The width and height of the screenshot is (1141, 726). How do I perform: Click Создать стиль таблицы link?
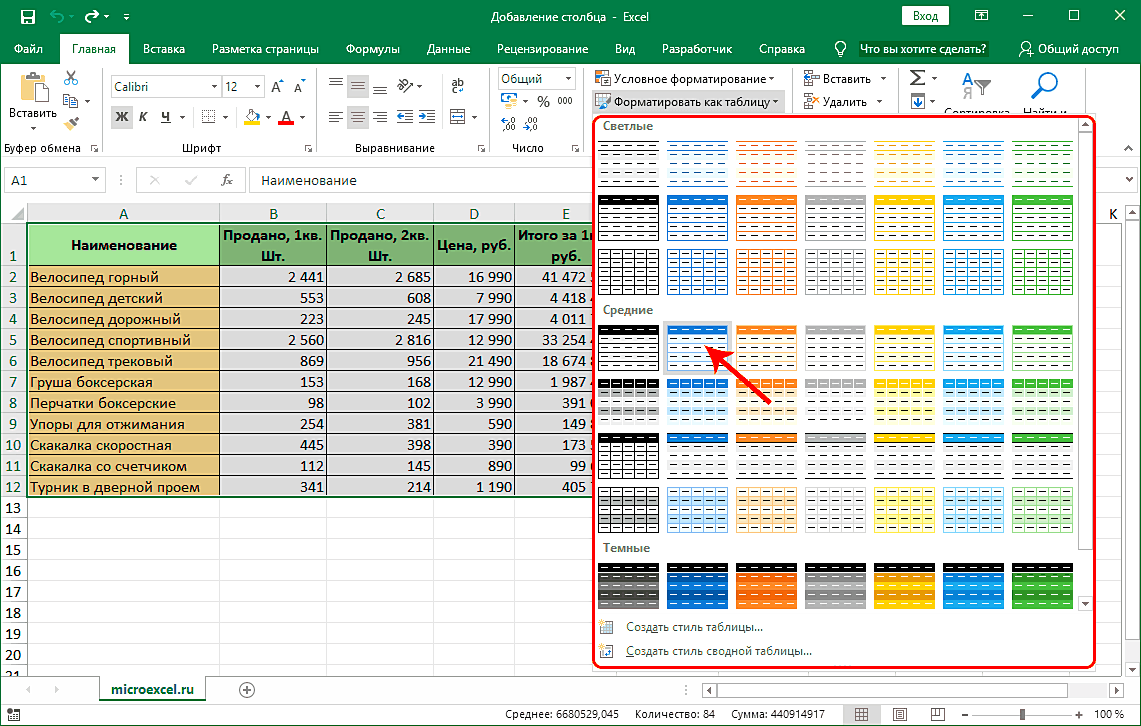(x=694, y=628)
